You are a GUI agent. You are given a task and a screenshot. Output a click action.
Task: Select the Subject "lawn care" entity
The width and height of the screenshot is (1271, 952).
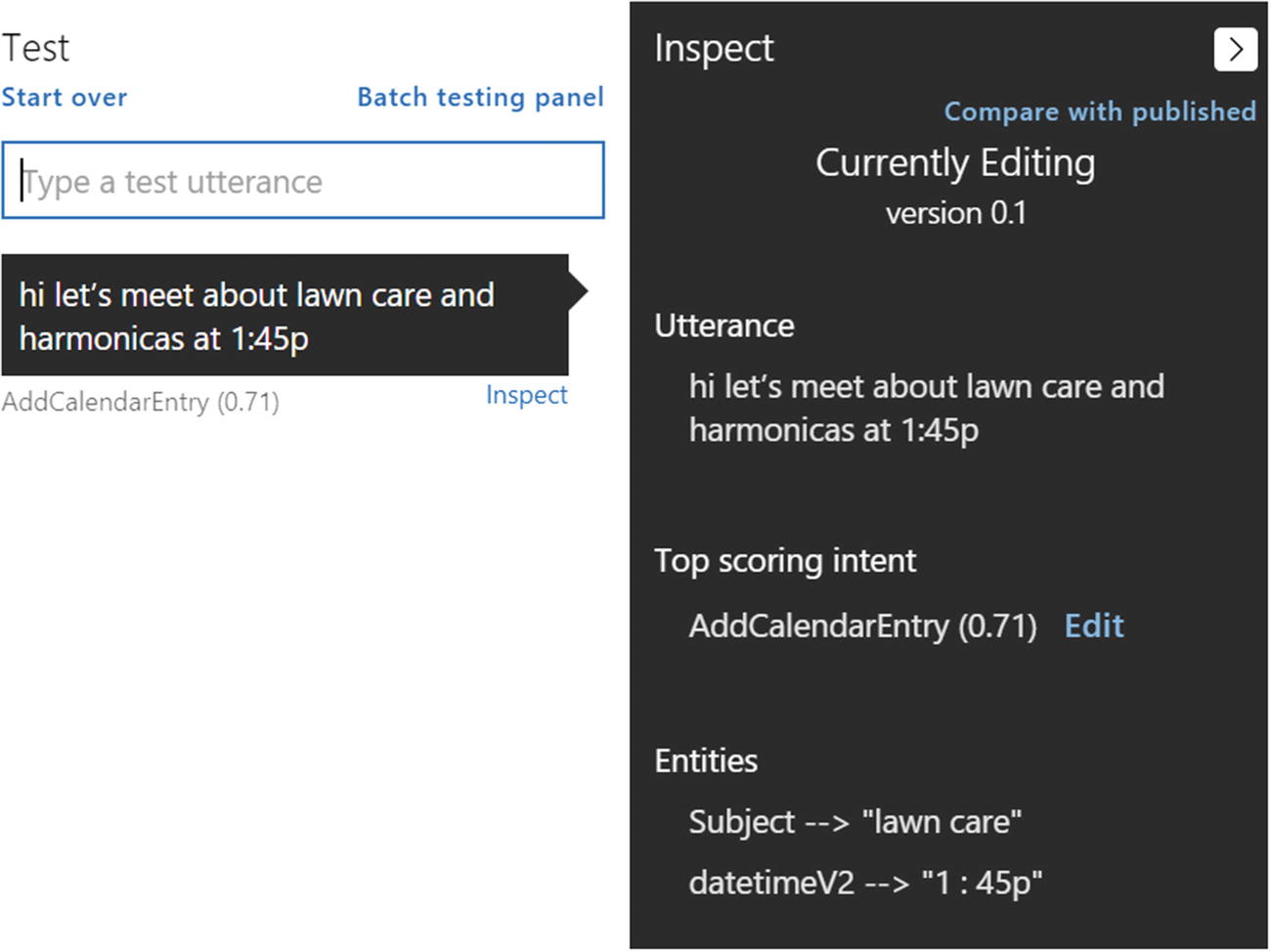(x=855, y=822)
